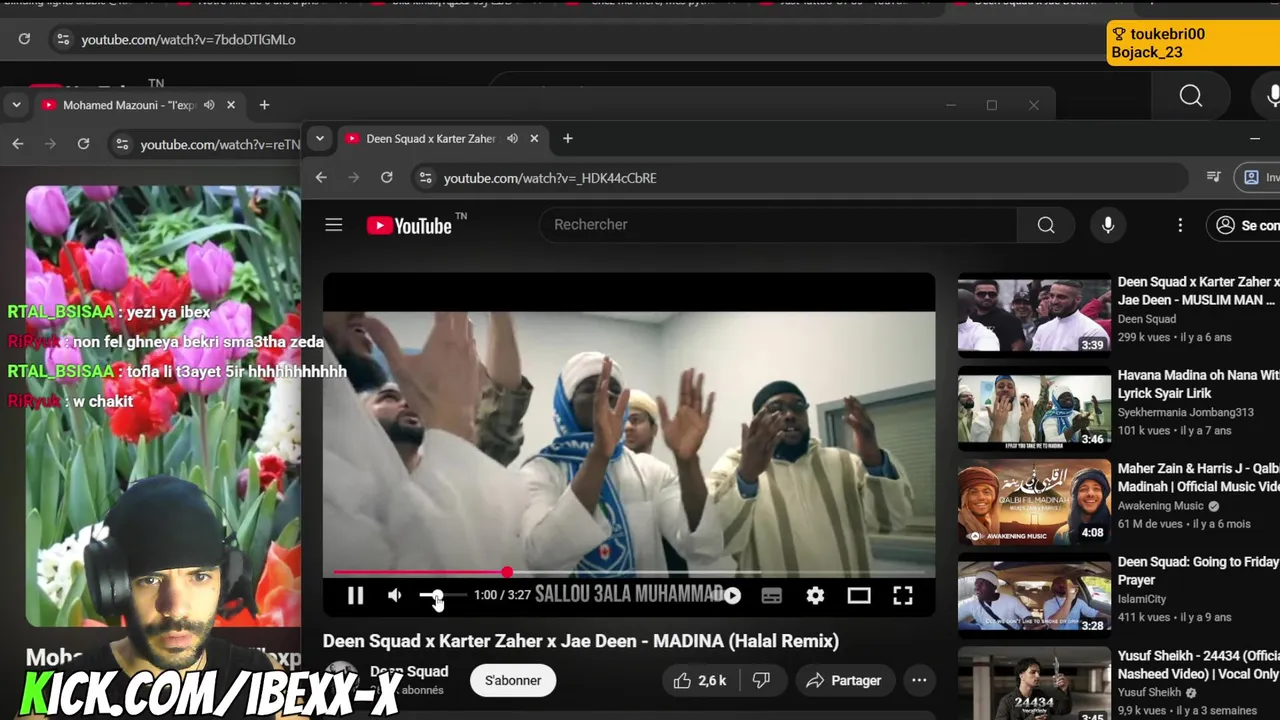1280x720 pixels.
Task: Expand tab search chevron in Deen Squad window
Action: tap(320, 139)
